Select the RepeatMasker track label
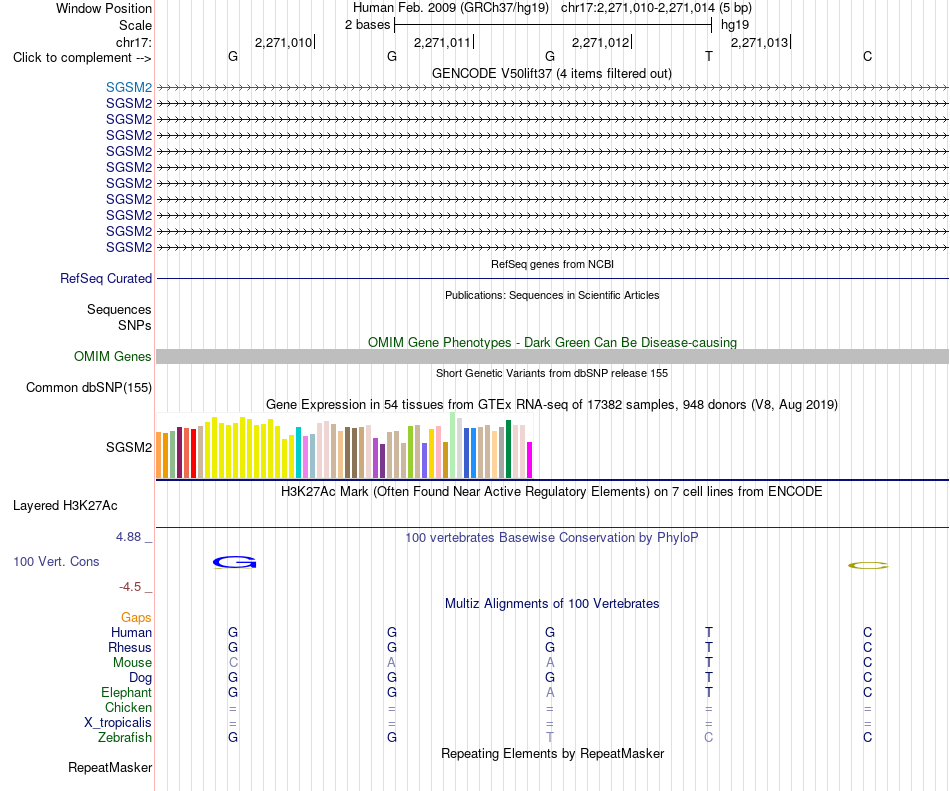950x791 pixels. (110, 767)
